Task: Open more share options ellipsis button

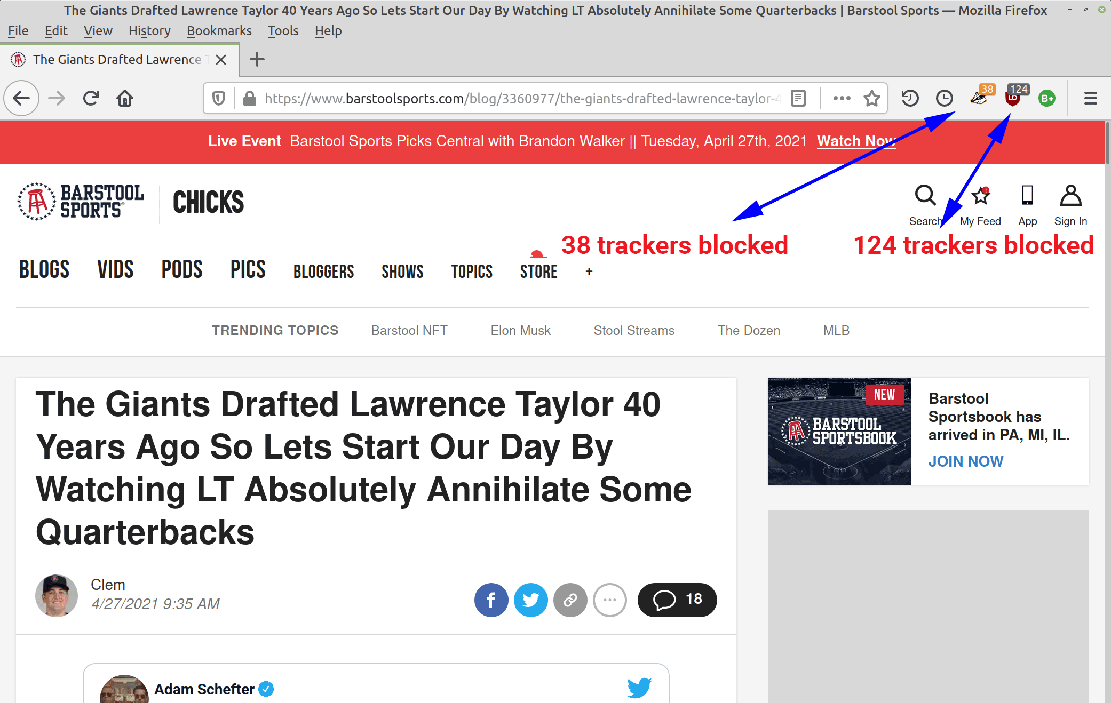Action: (x=610, y=600)
